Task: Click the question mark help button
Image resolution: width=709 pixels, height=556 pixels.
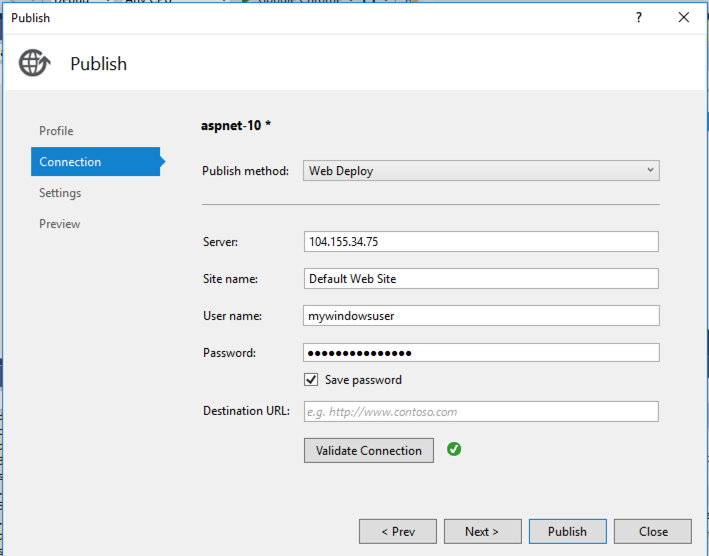Action: (x=639, y=18)
